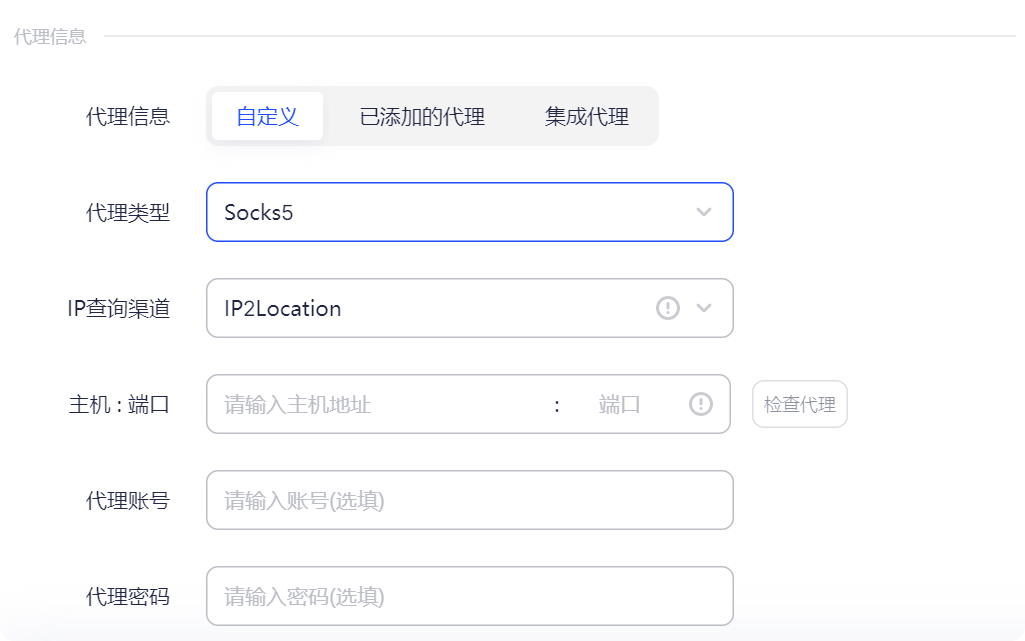
Task: Click the 检查代理 button
Action: pos(799,404)
